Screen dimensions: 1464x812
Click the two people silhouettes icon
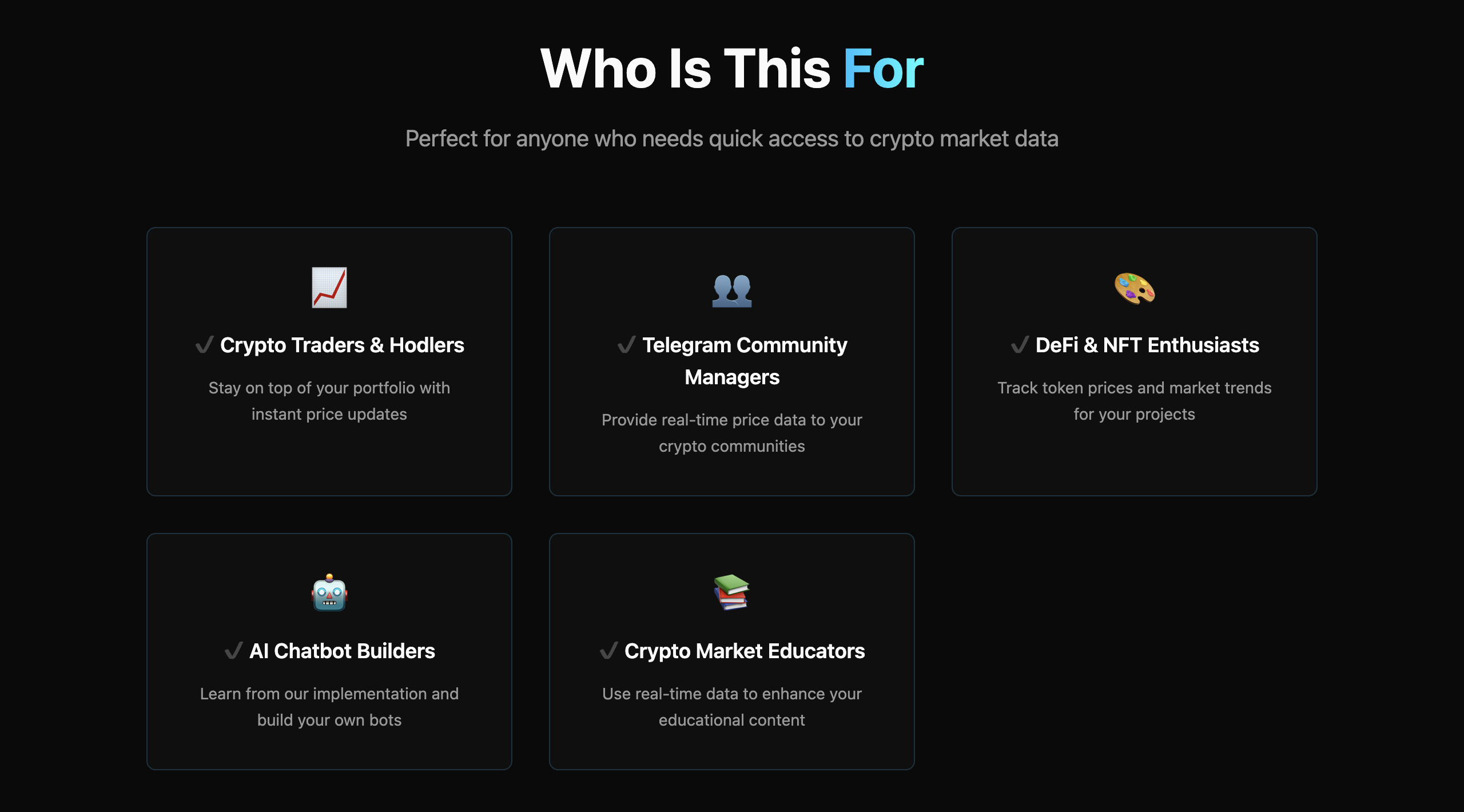pyautogui.click(x=732, y=290)
